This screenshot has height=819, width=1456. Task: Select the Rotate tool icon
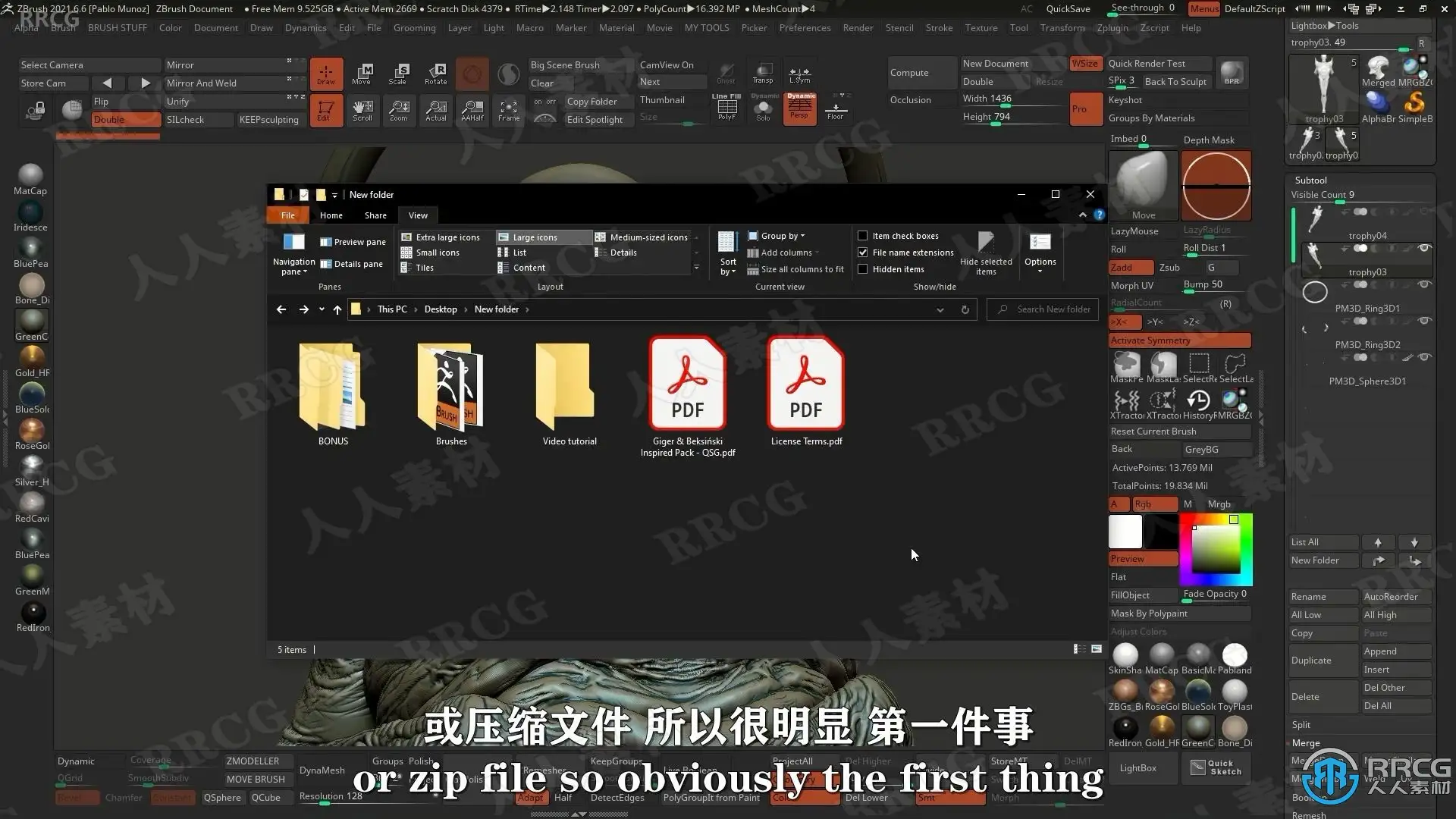[x=435, y=73]
